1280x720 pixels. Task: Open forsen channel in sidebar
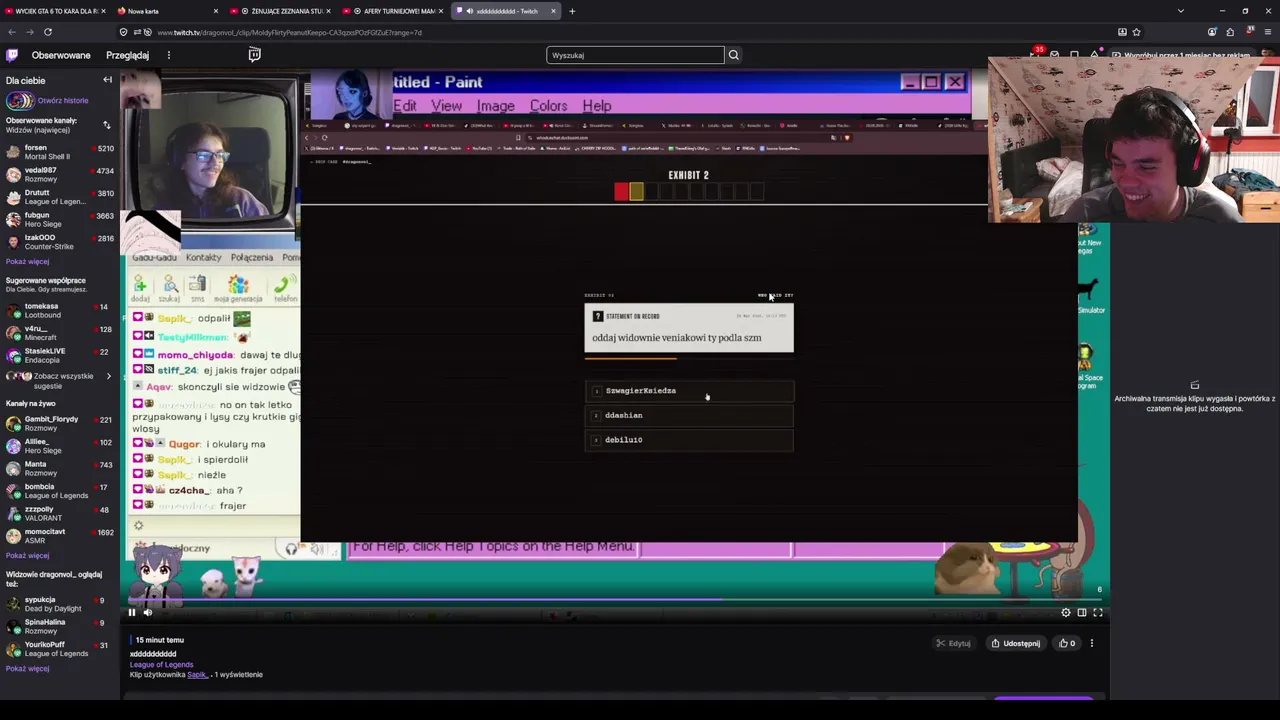pos(60,152)
